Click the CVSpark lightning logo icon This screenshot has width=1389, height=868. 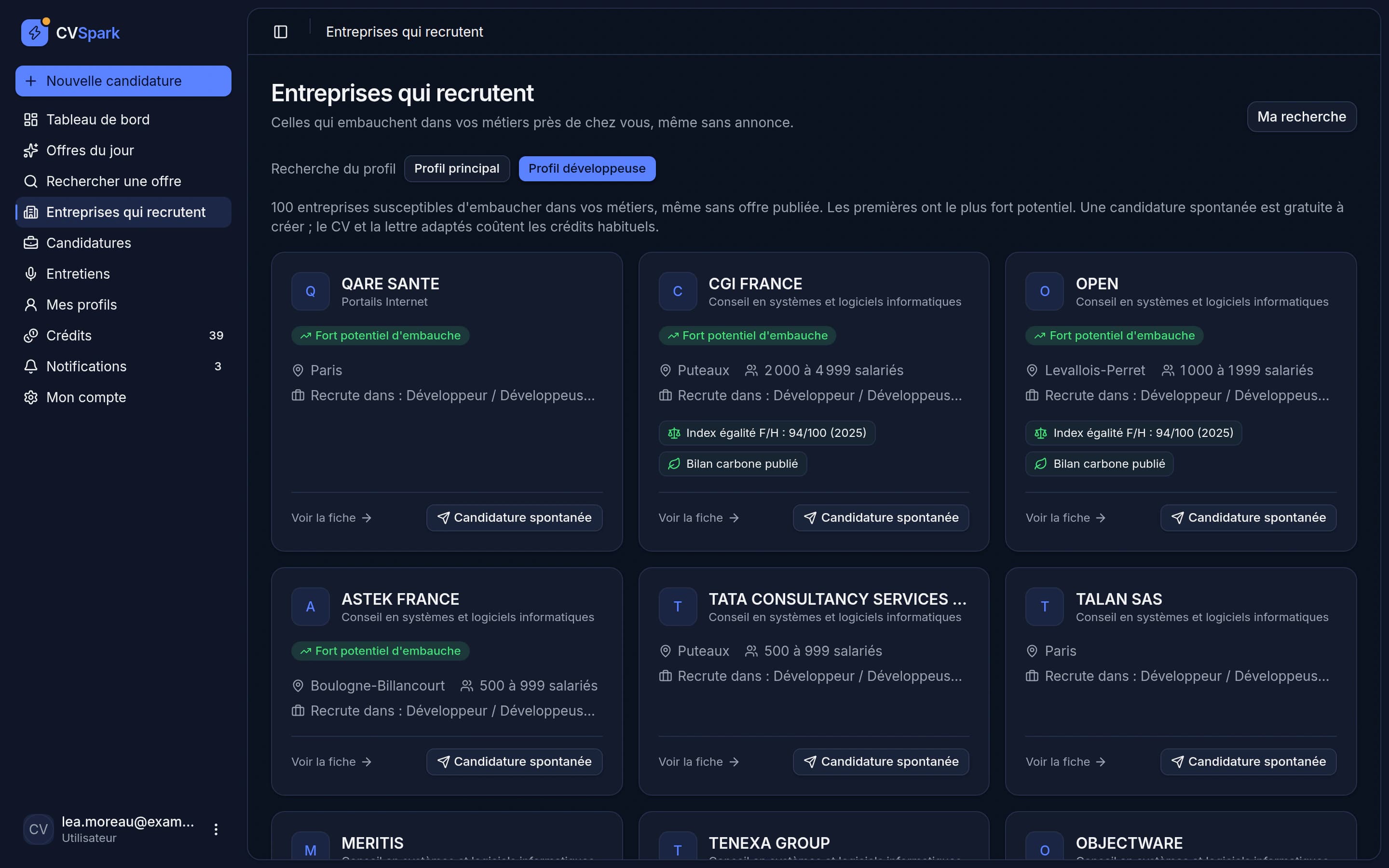pos(34,32)
